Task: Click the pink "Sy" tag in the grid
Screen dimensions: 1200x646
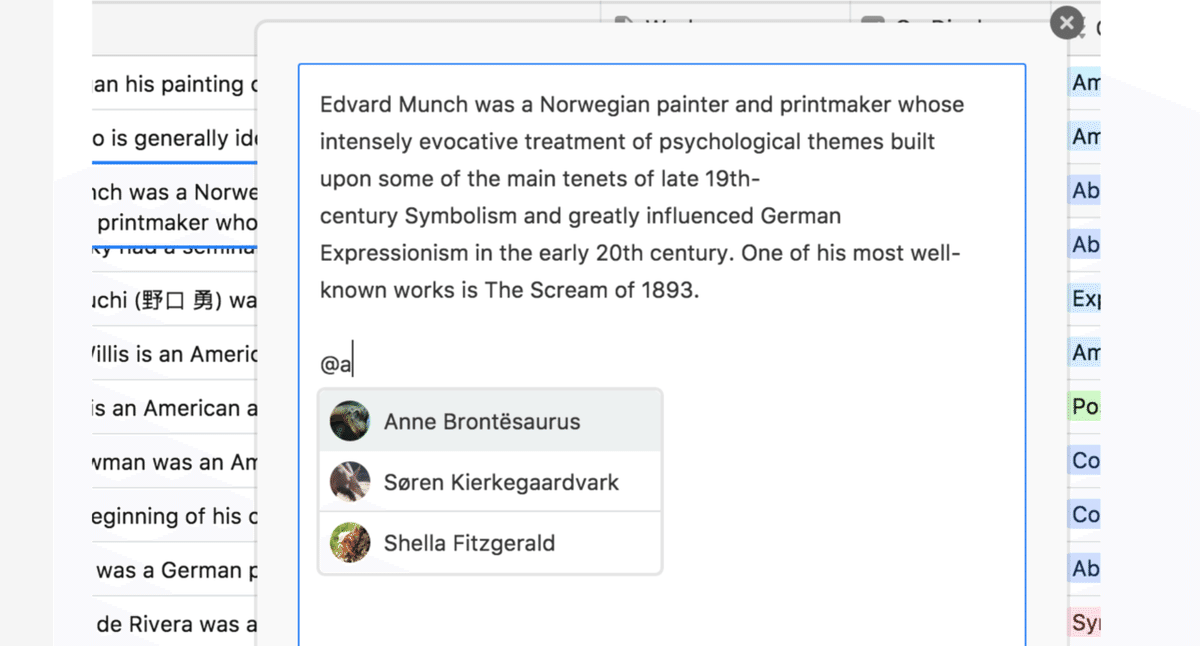Action: tap(1085, 622)
